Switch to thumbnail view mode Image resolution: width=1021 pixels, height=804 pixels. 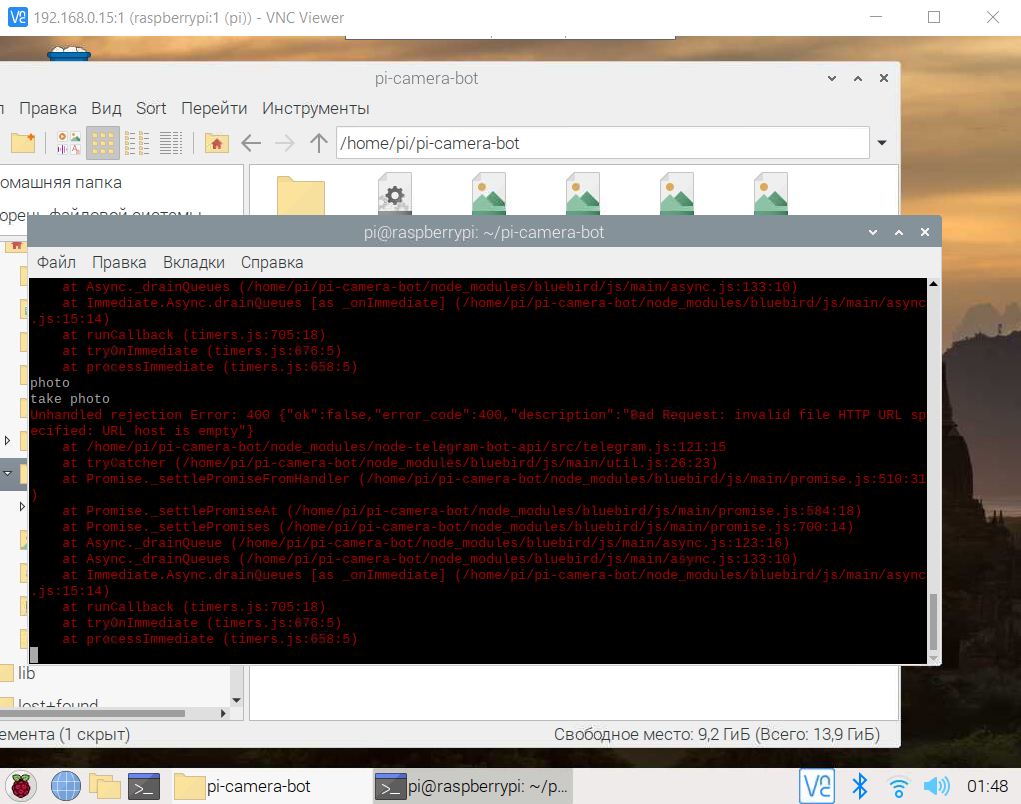tap(68, 143)
